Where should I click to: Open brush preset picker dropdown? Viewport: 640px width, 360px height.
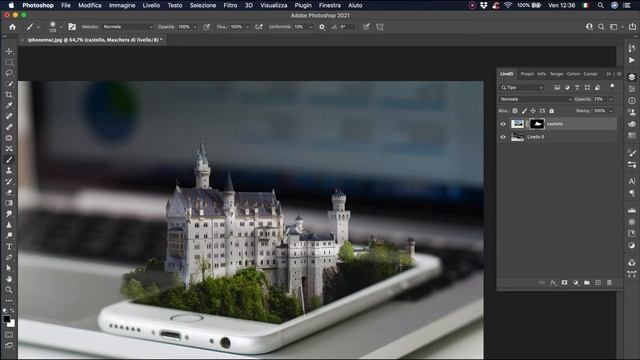[61, 27]
